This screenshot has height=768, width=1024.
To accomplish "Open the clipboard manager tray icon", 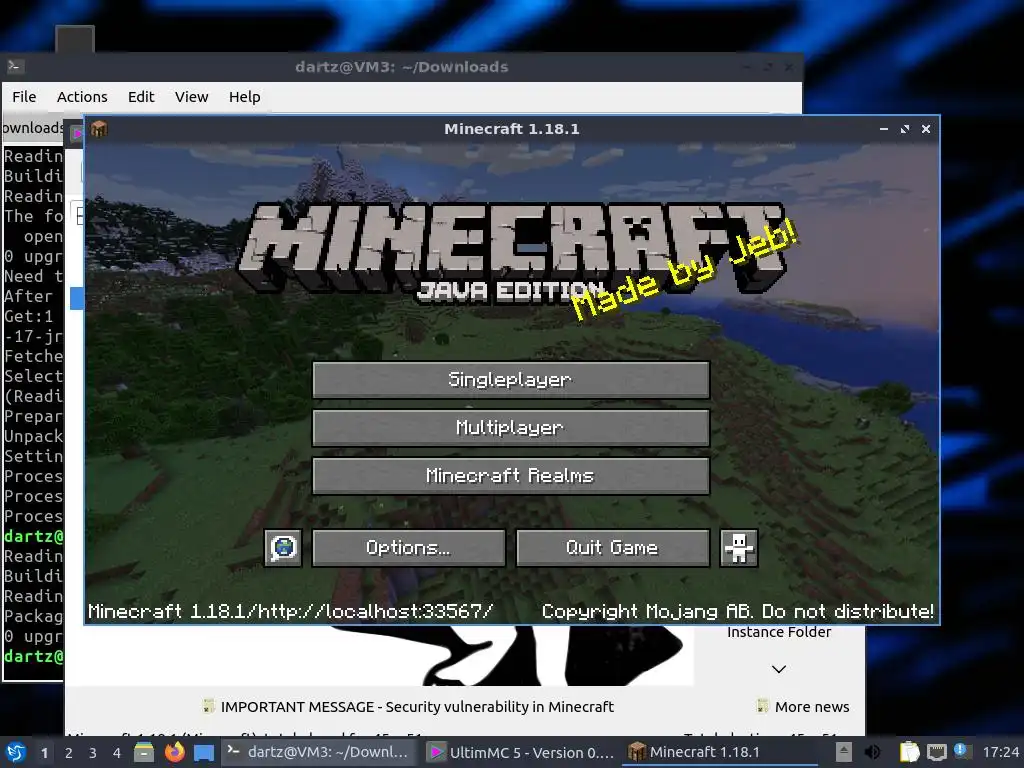I will pos(909,752).
